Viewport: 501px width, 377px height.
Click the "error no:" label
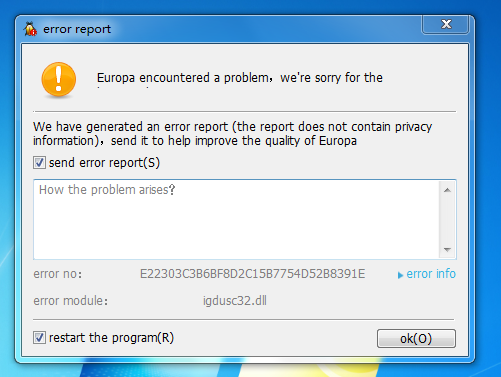pos(58,274)
